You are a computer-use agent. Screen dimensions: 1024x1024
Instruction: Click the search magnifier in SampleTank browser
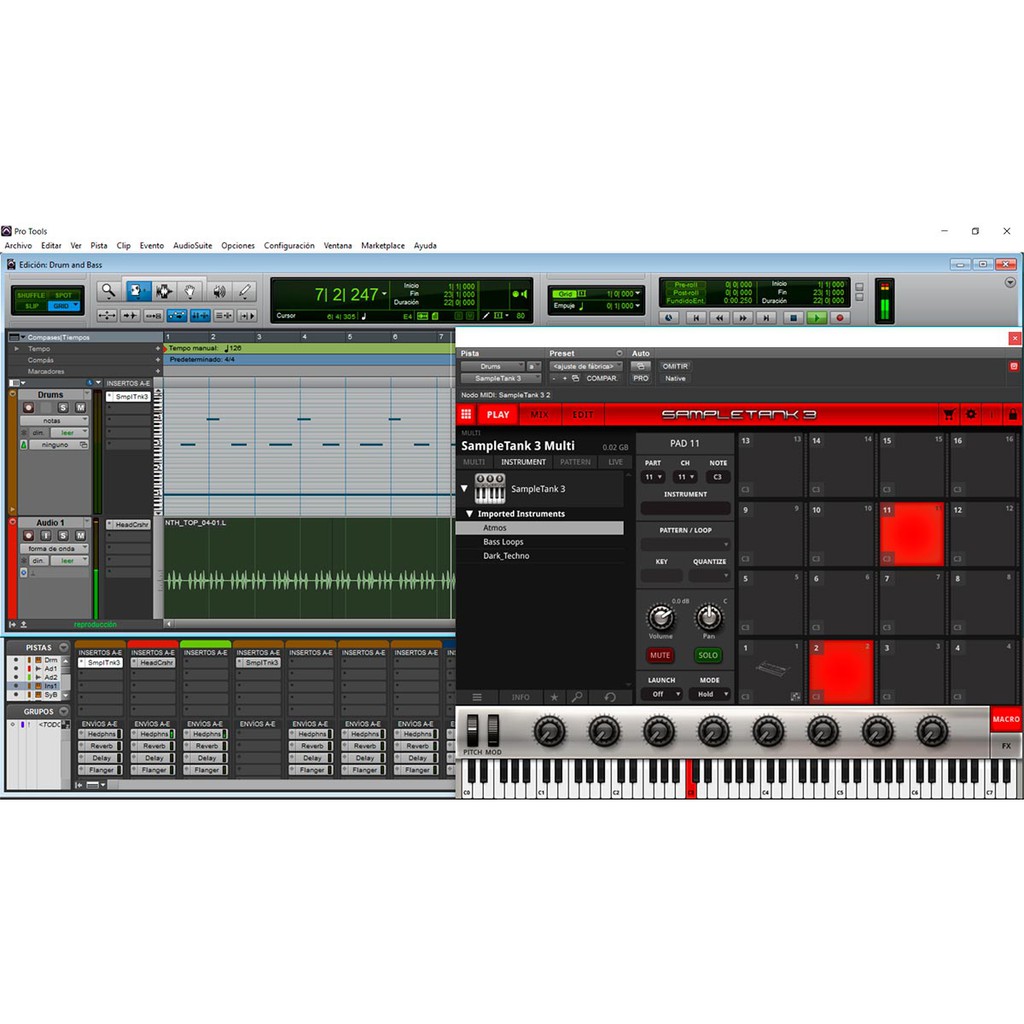click(577, 697)
